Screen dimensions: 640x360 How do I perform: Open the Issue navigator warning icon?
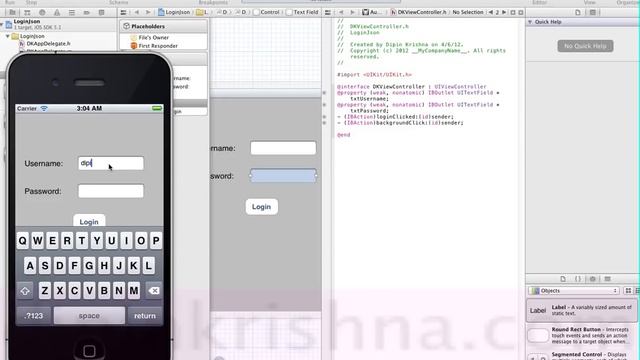(x=57, y=12)
